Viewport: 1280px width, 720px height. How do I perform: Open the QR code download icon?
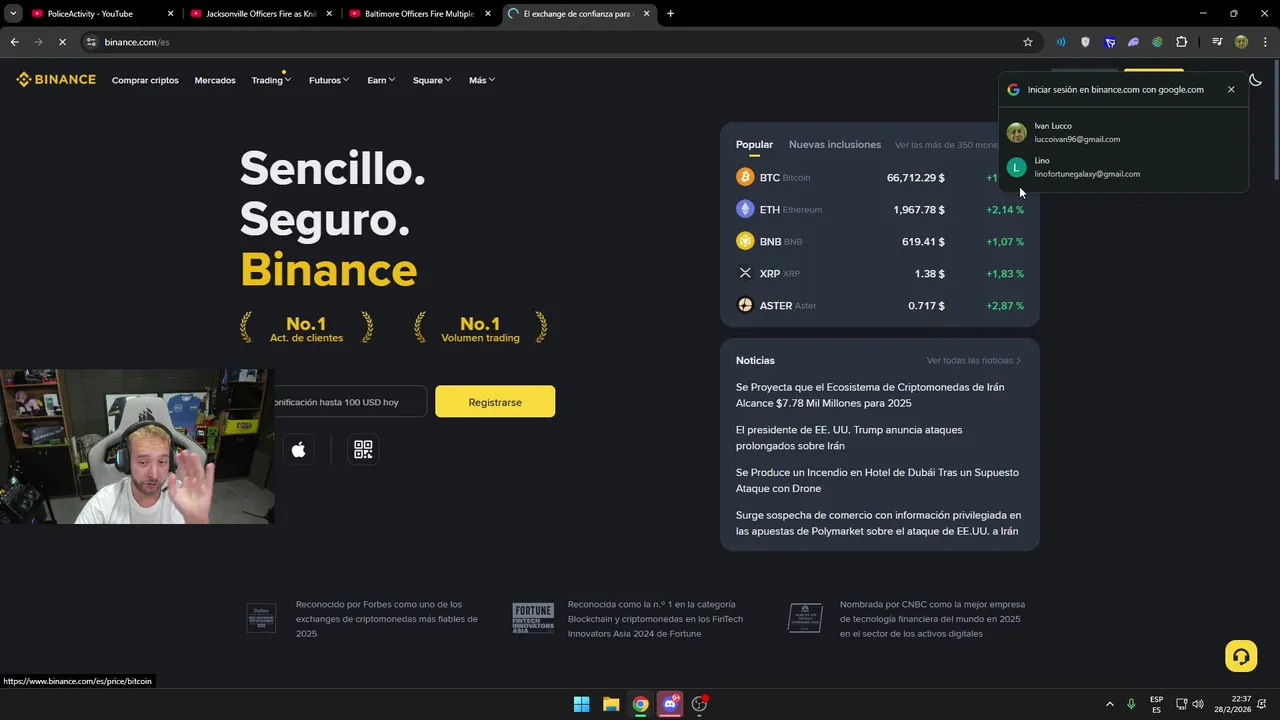[x=363, y=450]
